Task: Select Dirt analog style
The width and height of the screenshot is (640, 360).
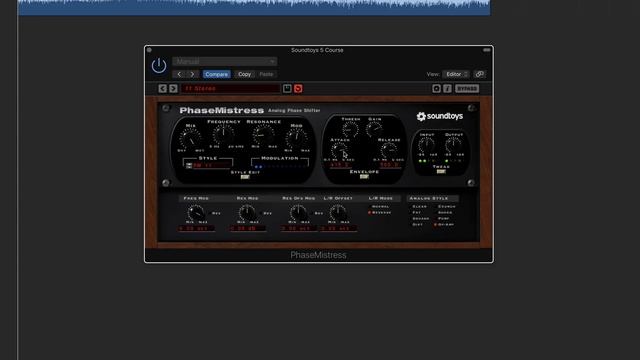Action: (x=417, y=225)
